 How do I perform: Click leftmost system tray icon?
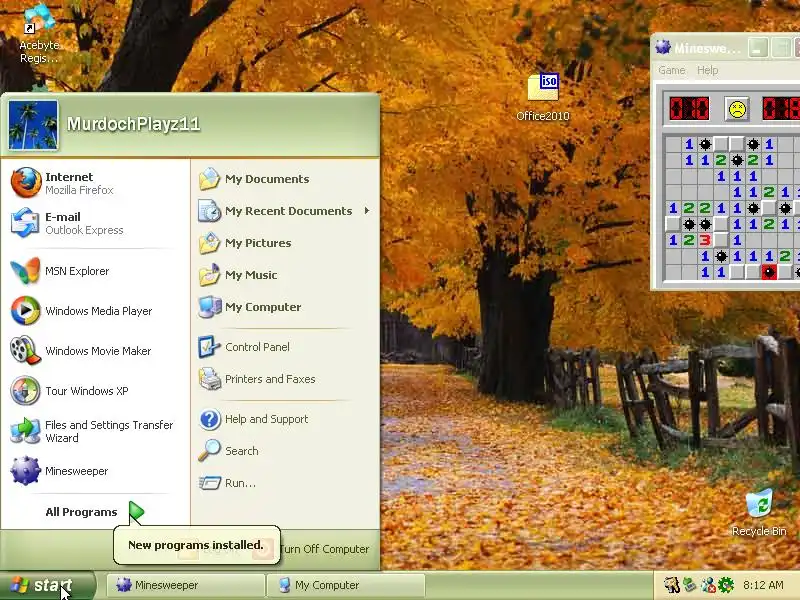pyautogui.click(x=671, y=585)
